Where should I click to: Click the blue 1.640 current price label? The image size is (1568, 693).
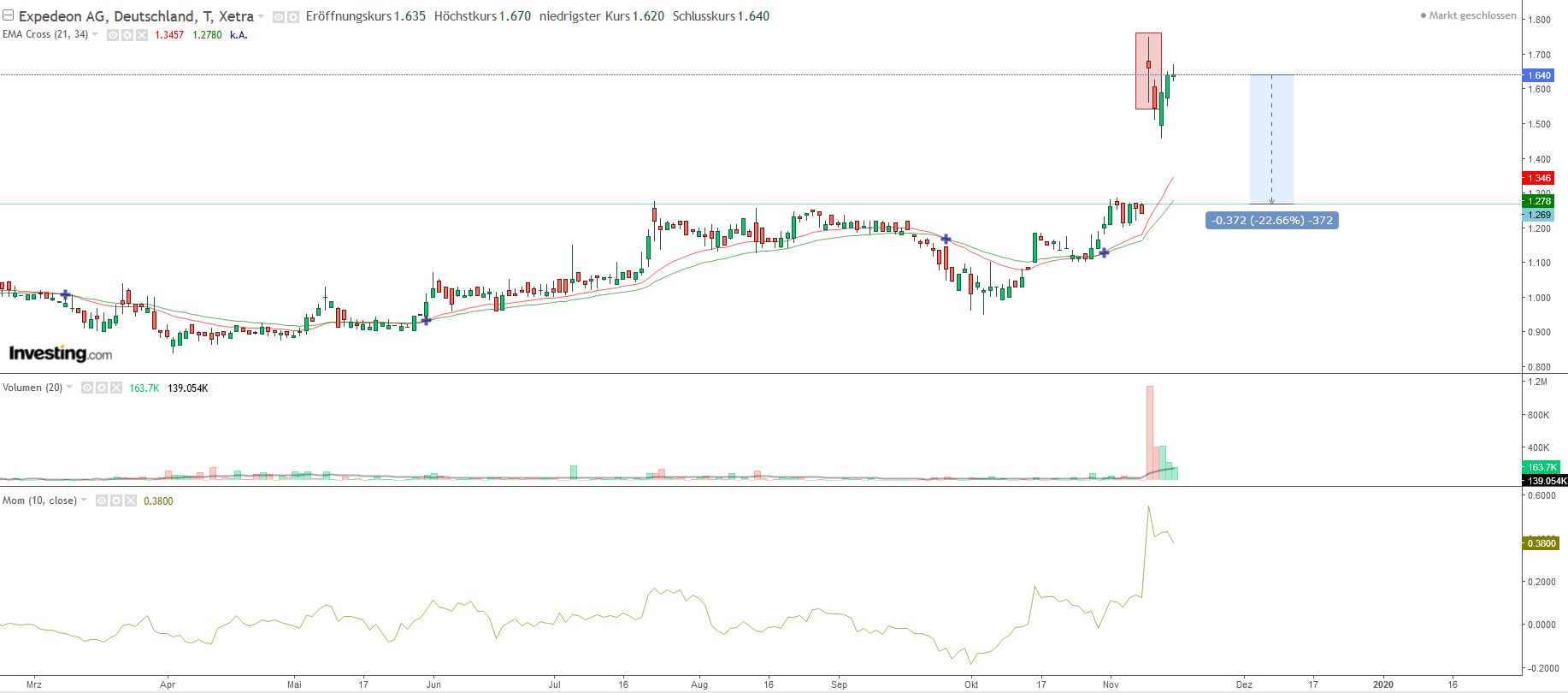click(x=1539, y=75)
